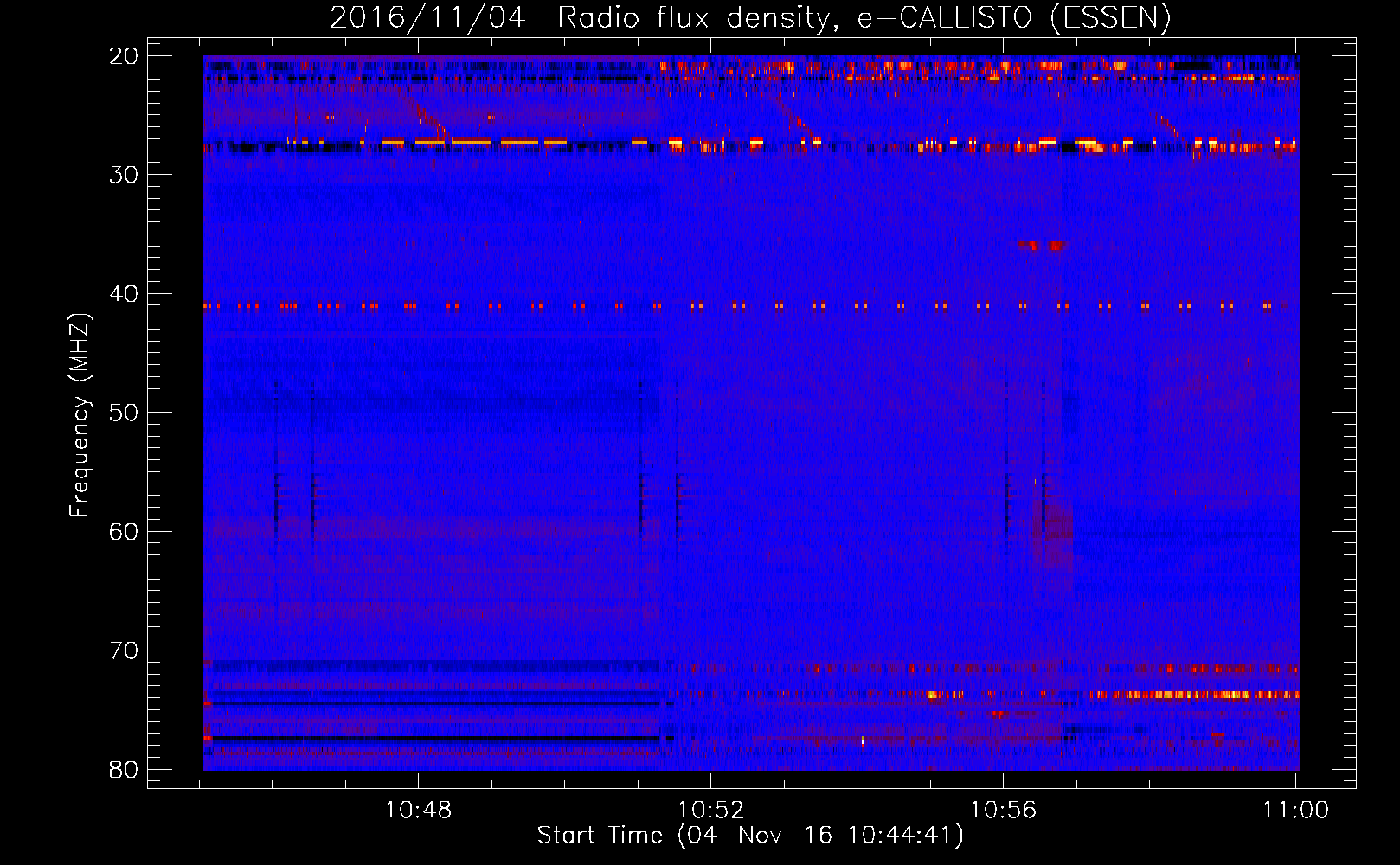Click the 70 MHz frequency tick label
The image size is (1400, 865).
pyautogui.click(x=124, y=650)
